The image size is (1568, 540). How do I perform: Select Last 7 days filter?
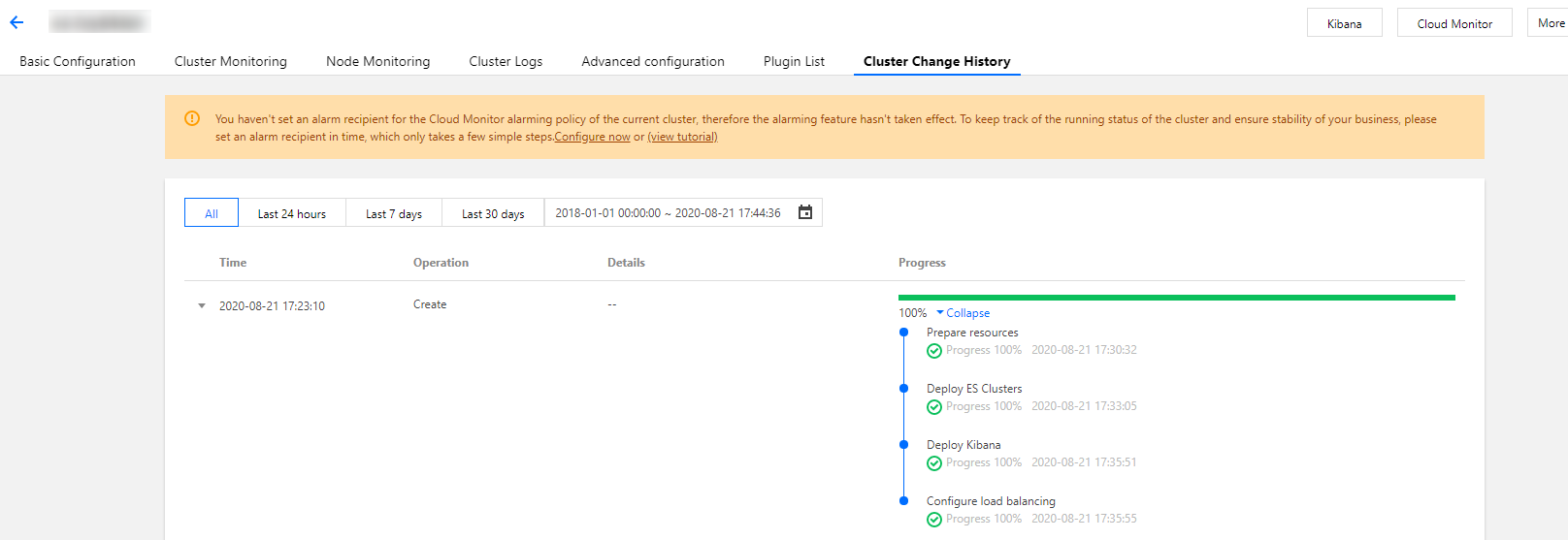click(x=394, y=213)
